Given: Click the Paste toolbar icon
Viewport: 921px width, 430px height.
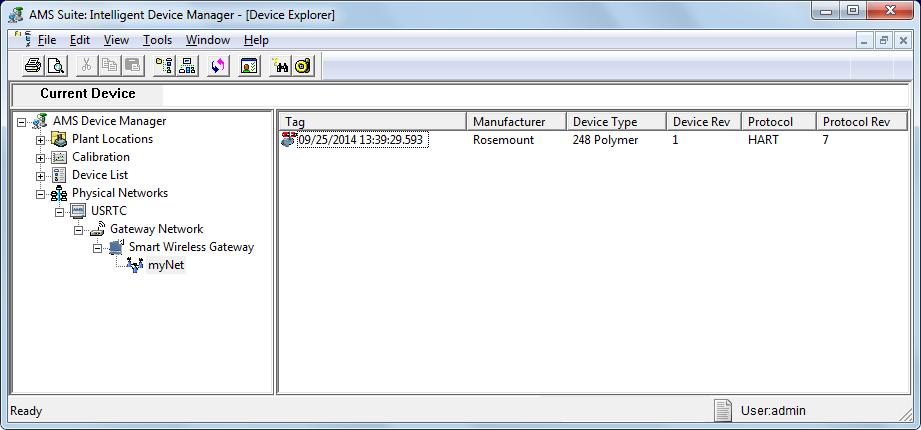Looking at the screenshot, I should tap(133, 66).
